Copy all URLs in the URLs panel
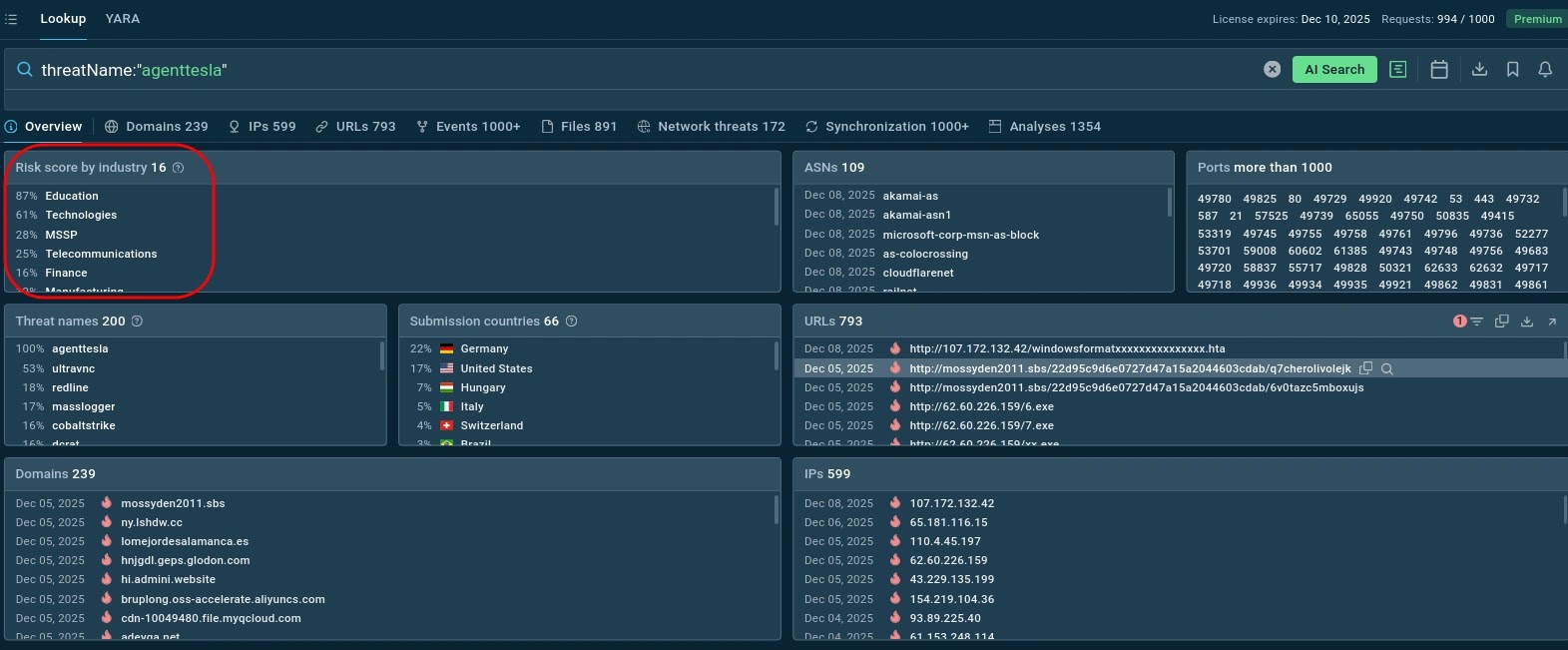The height and width of the screenshot is (650, 1568). click(1501, 322)
